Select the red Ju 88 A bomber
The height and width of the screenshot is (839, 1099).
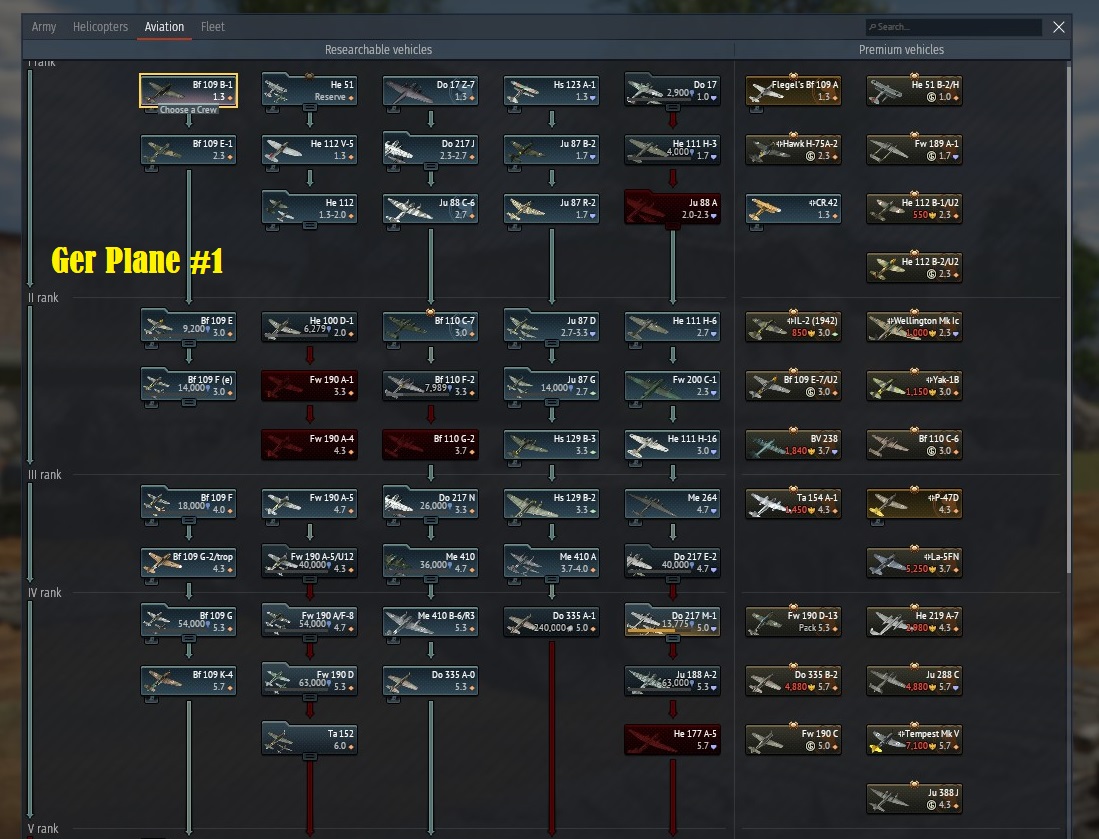click(x=672, y=208)
